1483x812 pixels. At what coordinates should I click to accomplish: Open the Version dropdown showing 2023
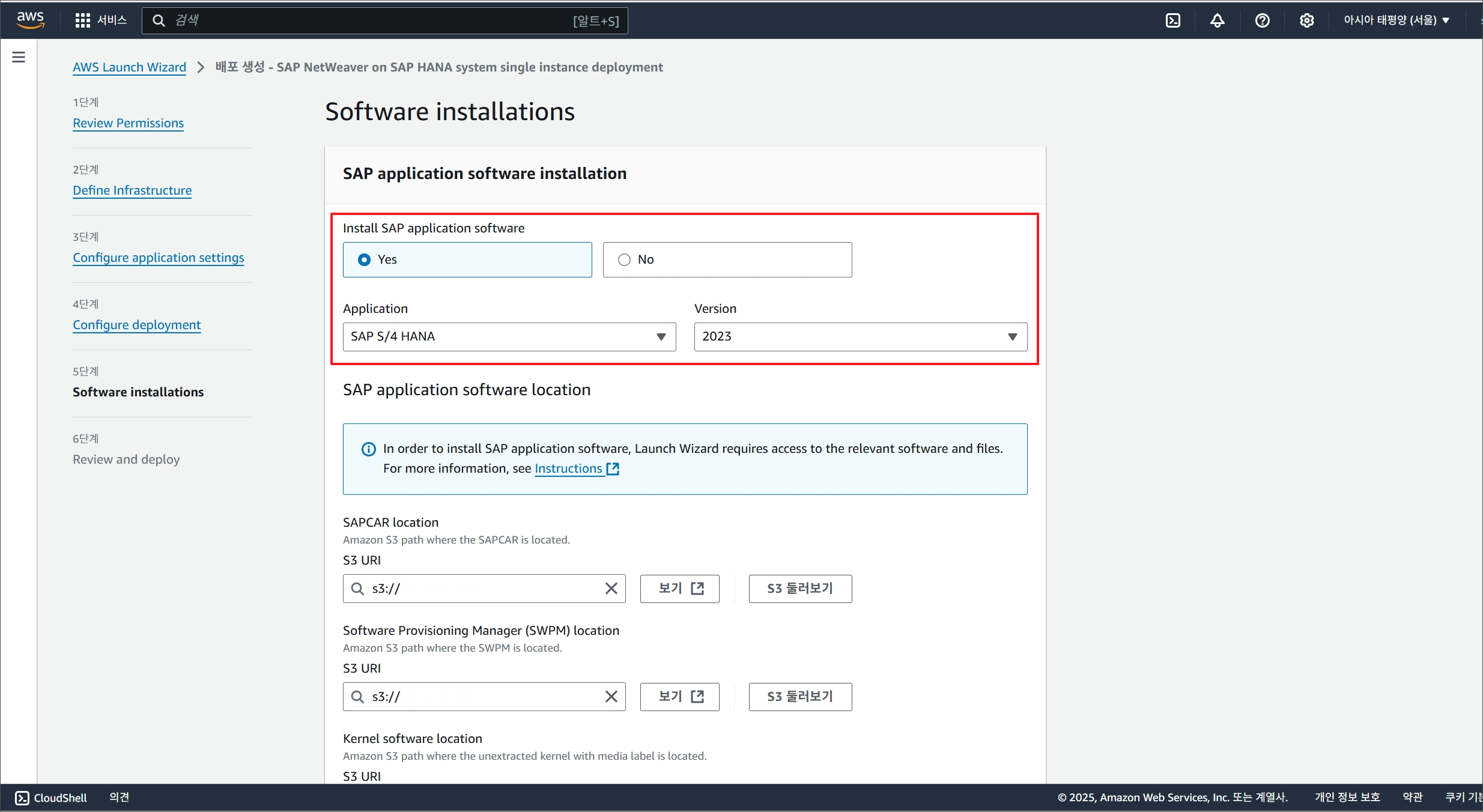[x=861, y=337]
